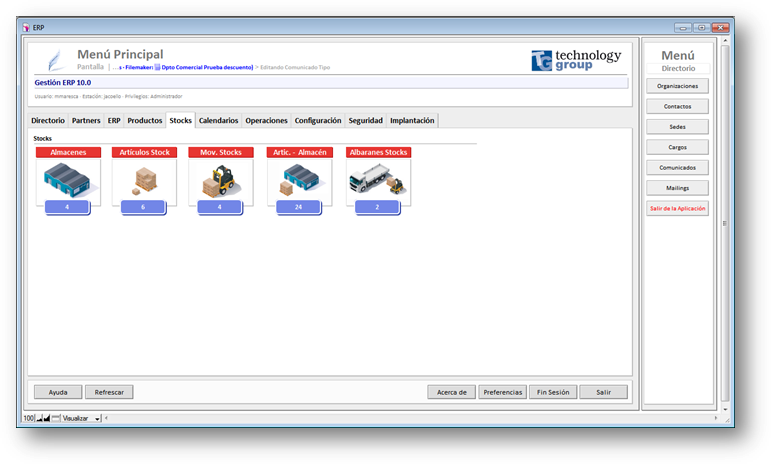
Task: Click the Fin Sesión button
Action: 553,392
